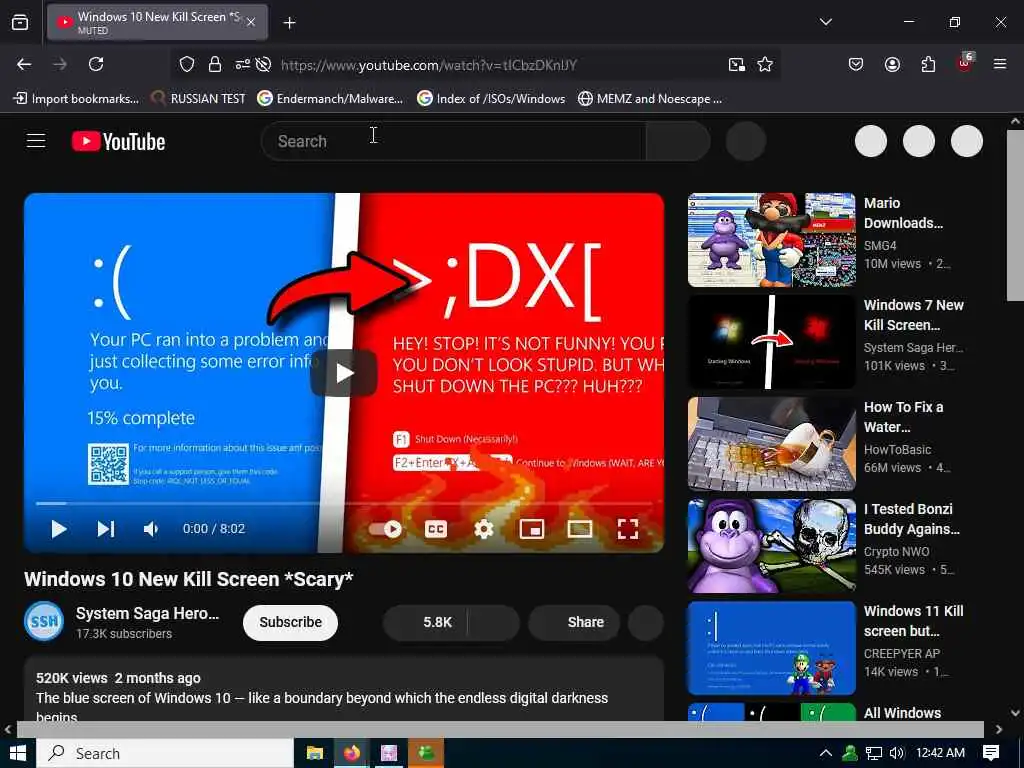
Task: Subscribe to System Saga Hero
Action: (291, 622)
